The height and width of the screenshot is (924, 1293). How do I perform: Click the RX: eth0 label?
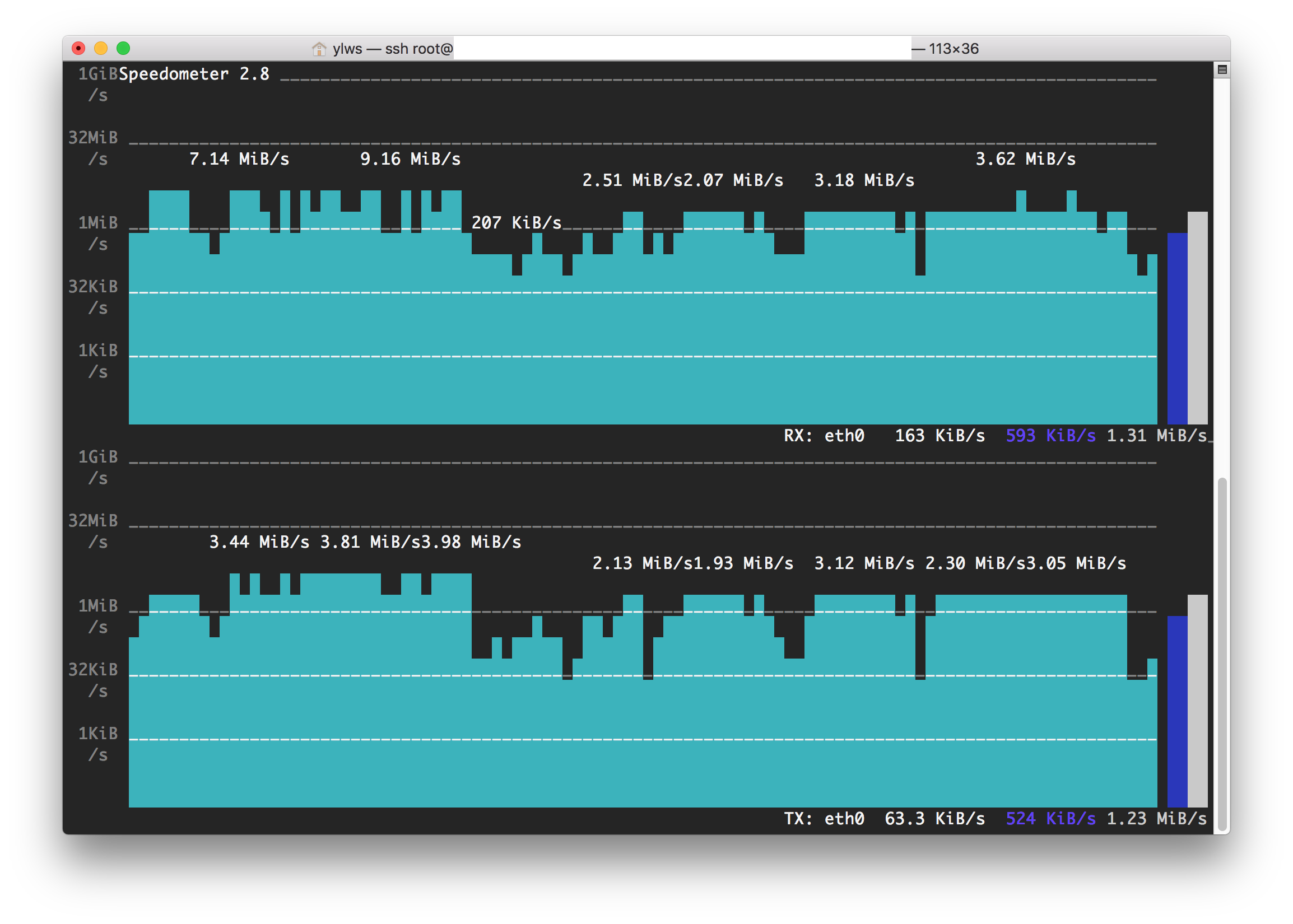point(824,436)
